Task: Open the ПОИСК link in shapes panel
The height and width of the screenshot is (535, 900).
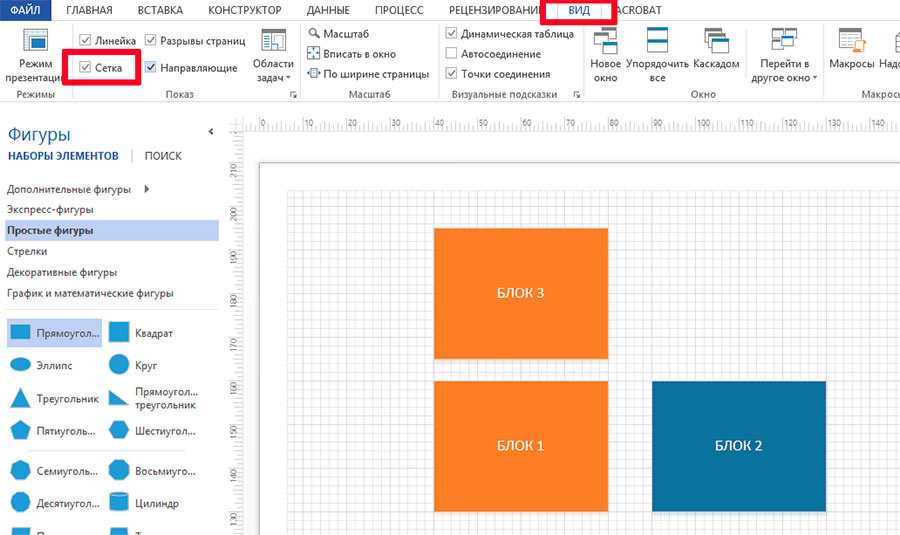Action: [x=163, y=156]
